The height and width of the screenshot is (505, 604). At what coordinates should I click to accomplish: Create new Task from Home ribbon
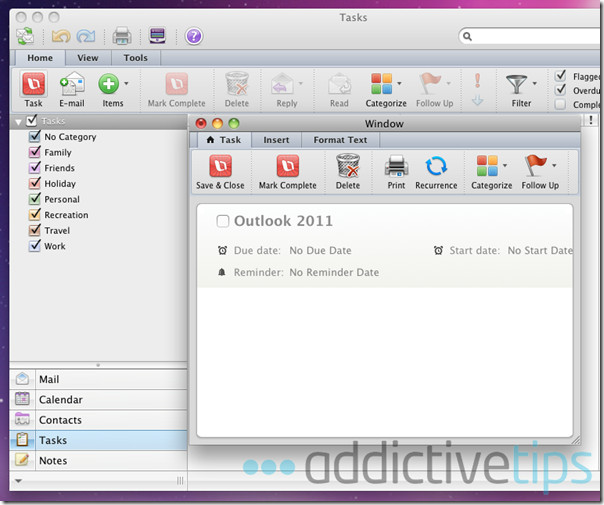pyautogui.click(x=34, y=90)
